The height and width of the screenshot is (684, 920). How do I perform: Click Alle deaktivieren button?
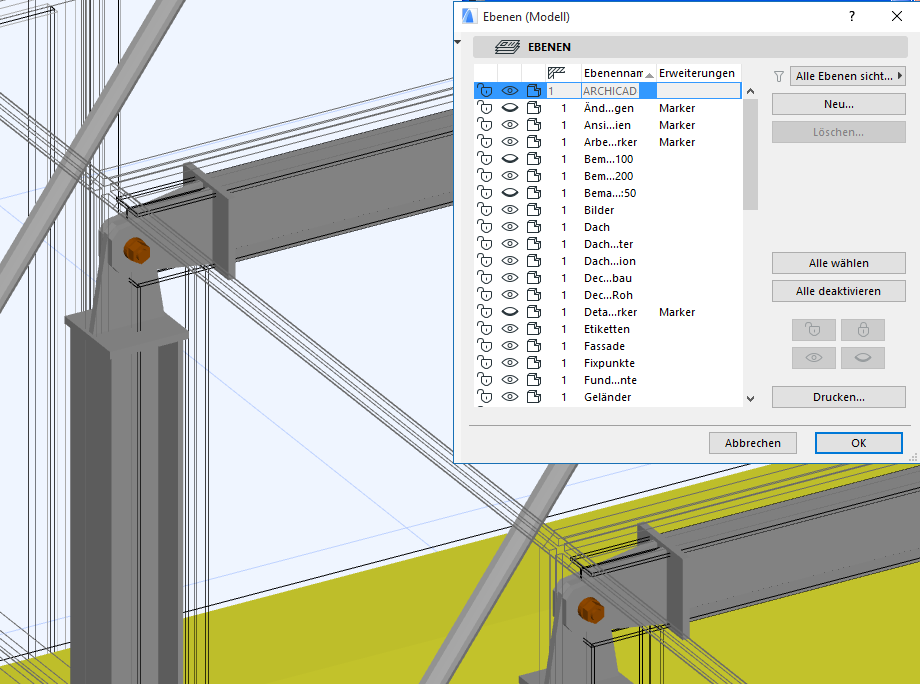pyautogui.click(x=838, y=291)
